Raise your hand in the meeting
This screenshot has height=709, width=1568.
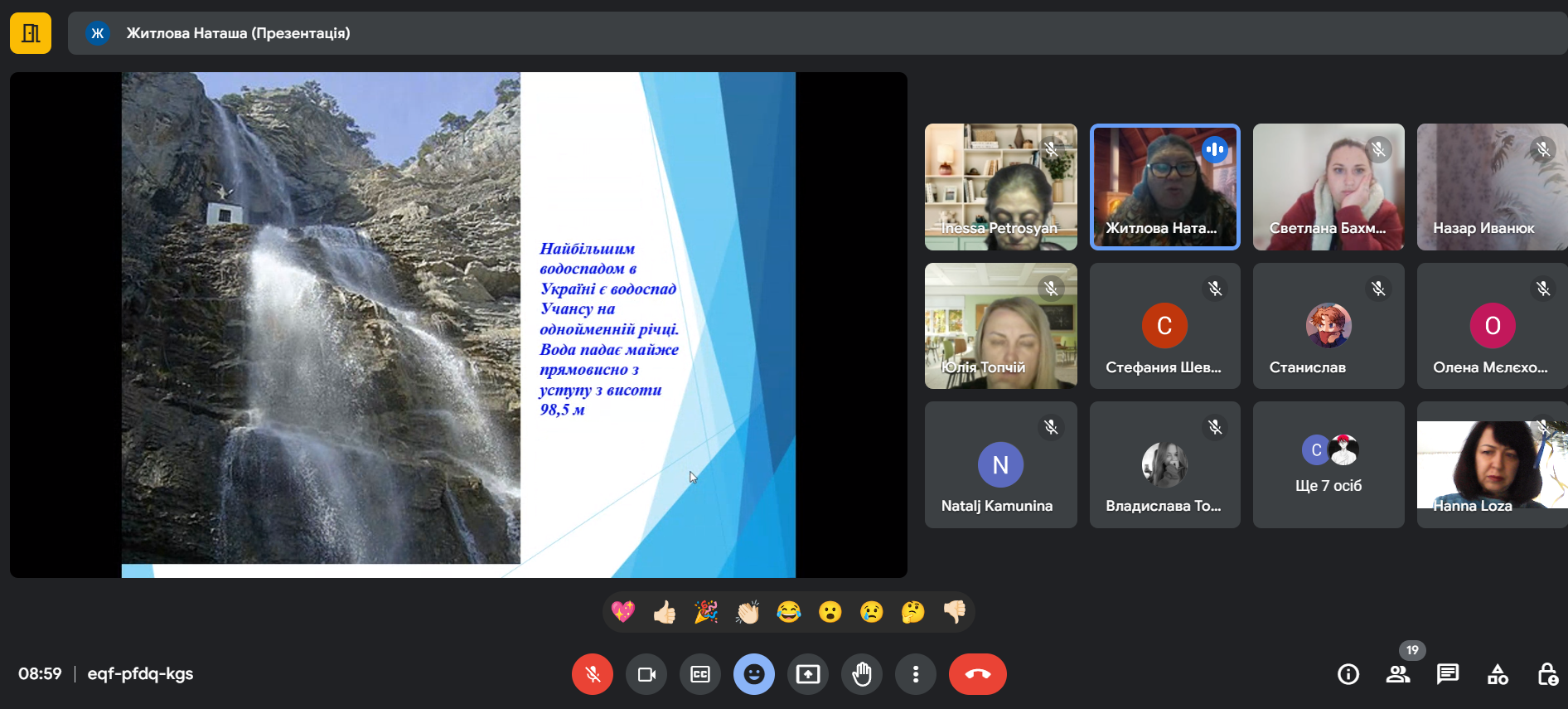click(862, 674)
